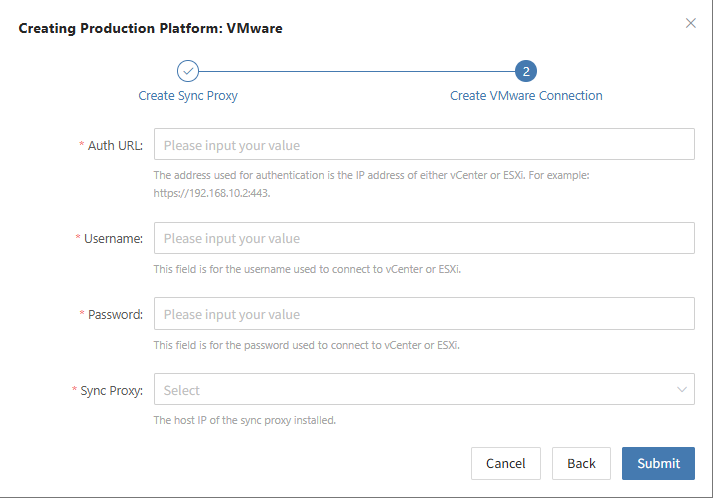Screen dimensions: 713x498
Task: Click the Auth URL field label
Action: point(115,146)
